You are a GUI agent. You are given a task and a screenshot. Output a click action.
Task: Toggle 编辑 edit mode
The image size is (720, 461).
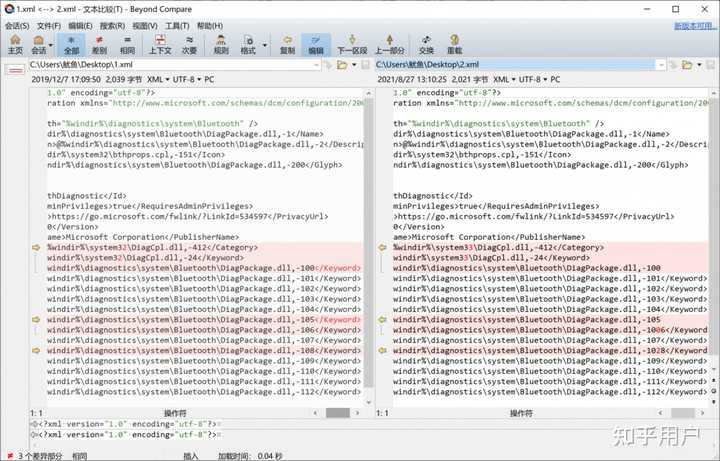316,45
